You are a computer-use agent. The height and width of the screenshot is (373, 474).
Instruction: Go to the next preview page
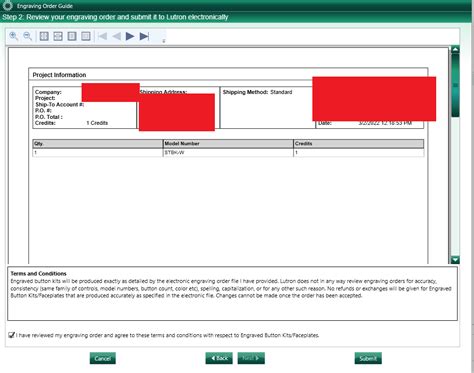[130, 36]
